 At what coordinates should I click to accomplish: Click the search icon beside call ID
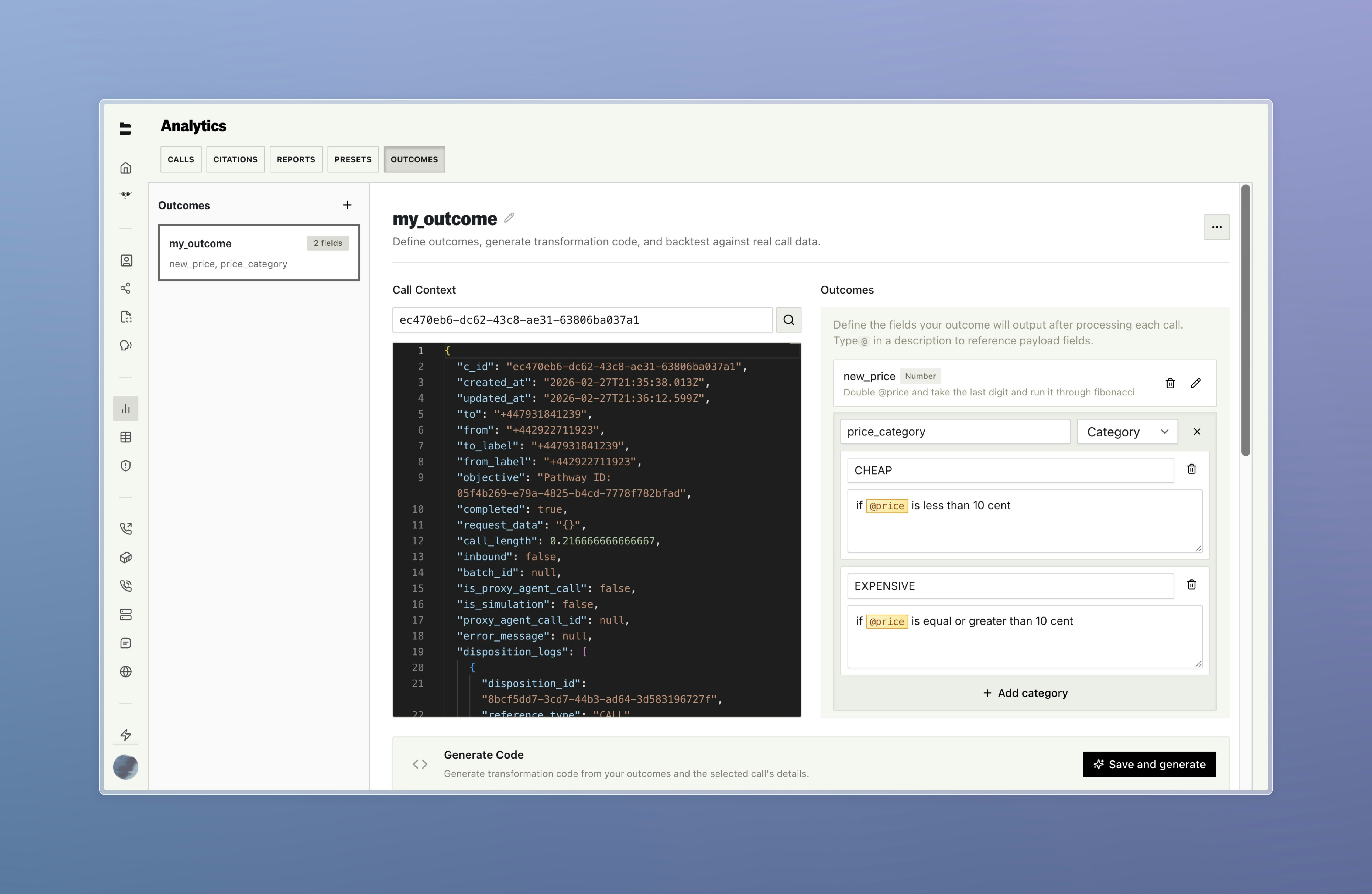point(789,320)
